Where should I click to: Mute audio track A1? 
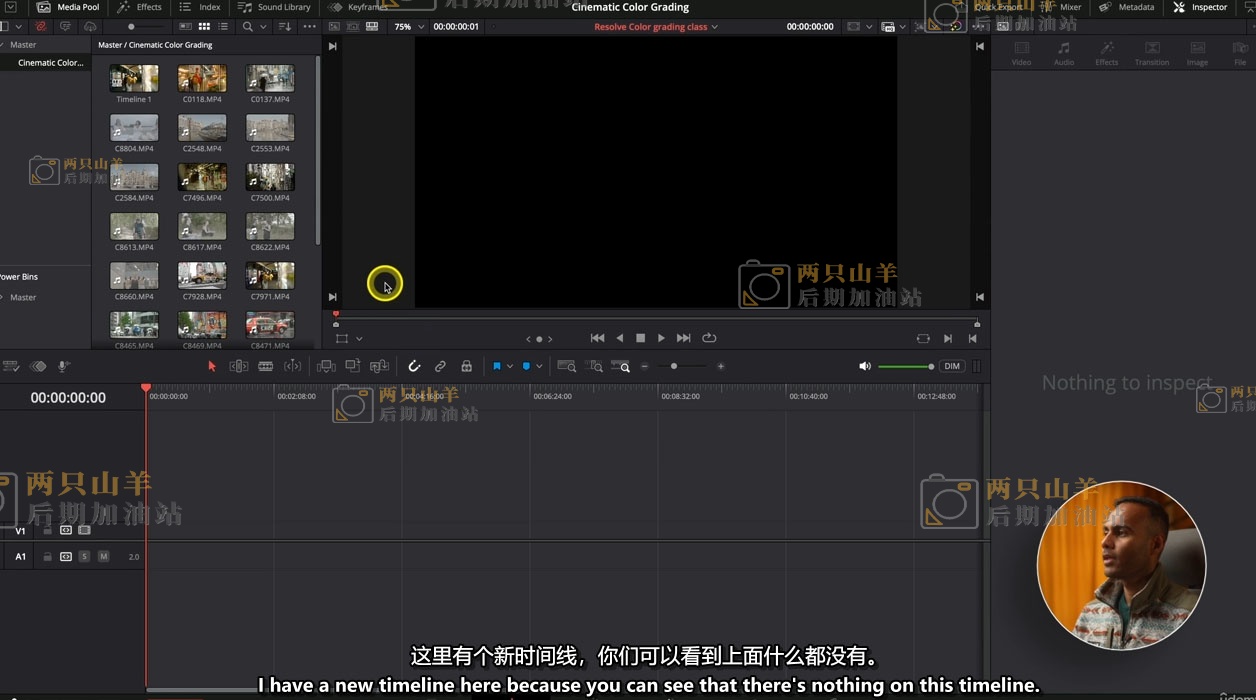103,557
